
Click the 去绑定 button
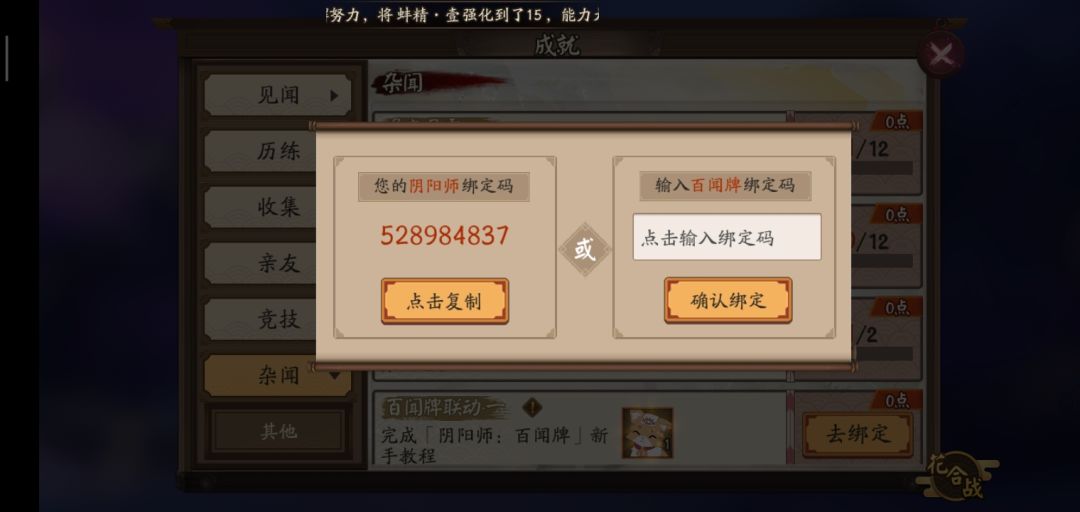(x=858, y=434)
